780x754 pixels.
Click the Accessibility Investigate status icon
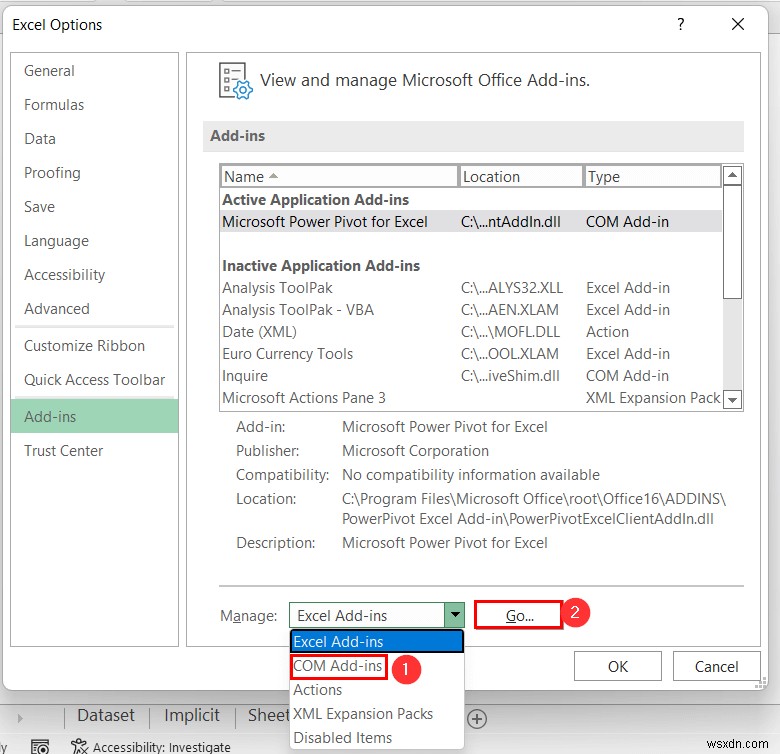[79, 746]
